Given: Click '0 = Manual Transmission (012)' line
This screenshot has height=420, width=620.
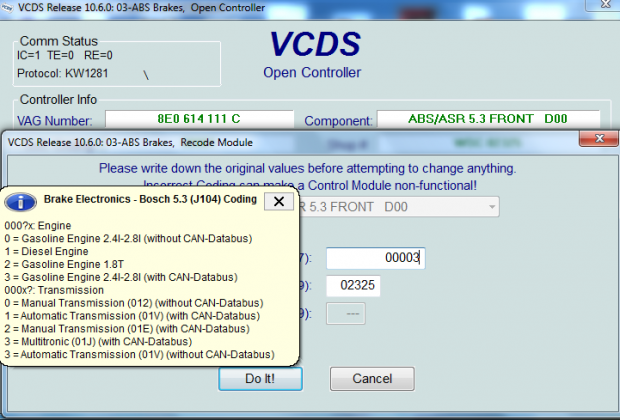Looking at the screenshot, I should point(134,303).
